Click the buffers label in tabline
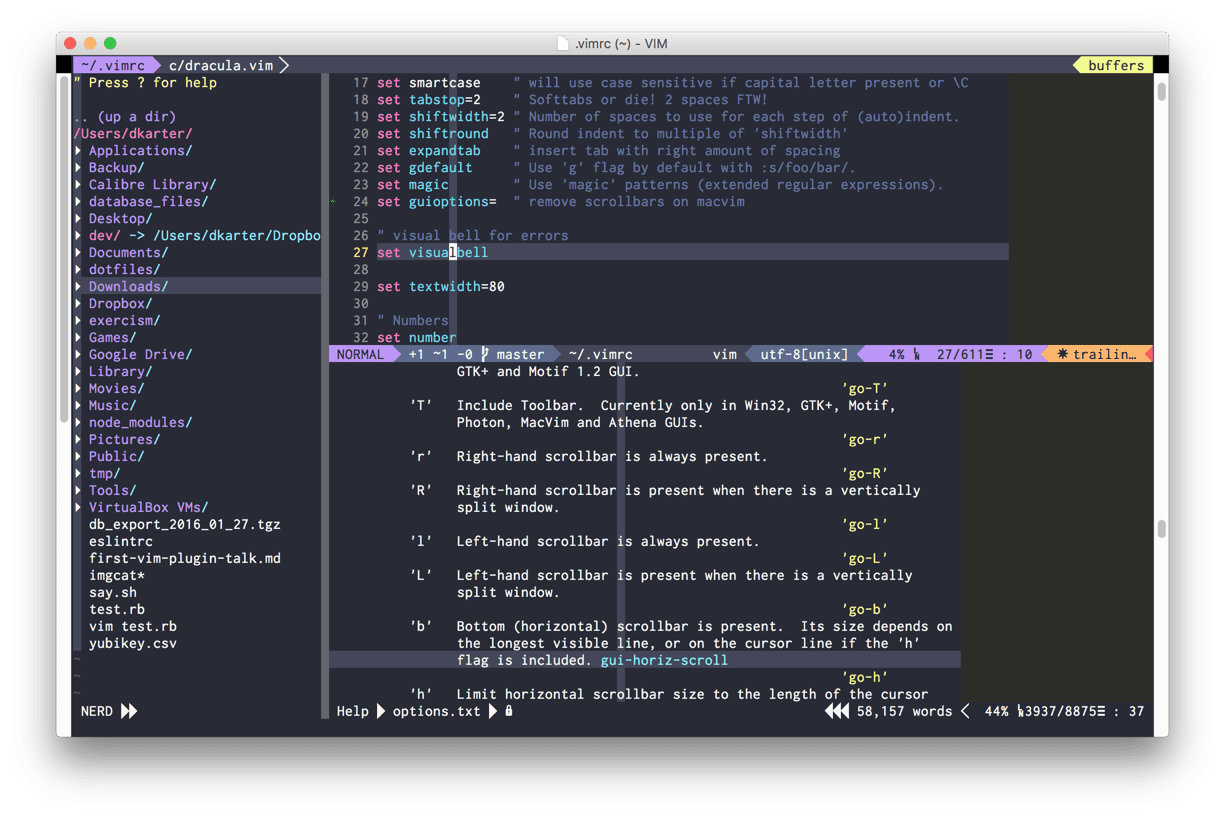The image size is (1225, 817). point(1115,65)
